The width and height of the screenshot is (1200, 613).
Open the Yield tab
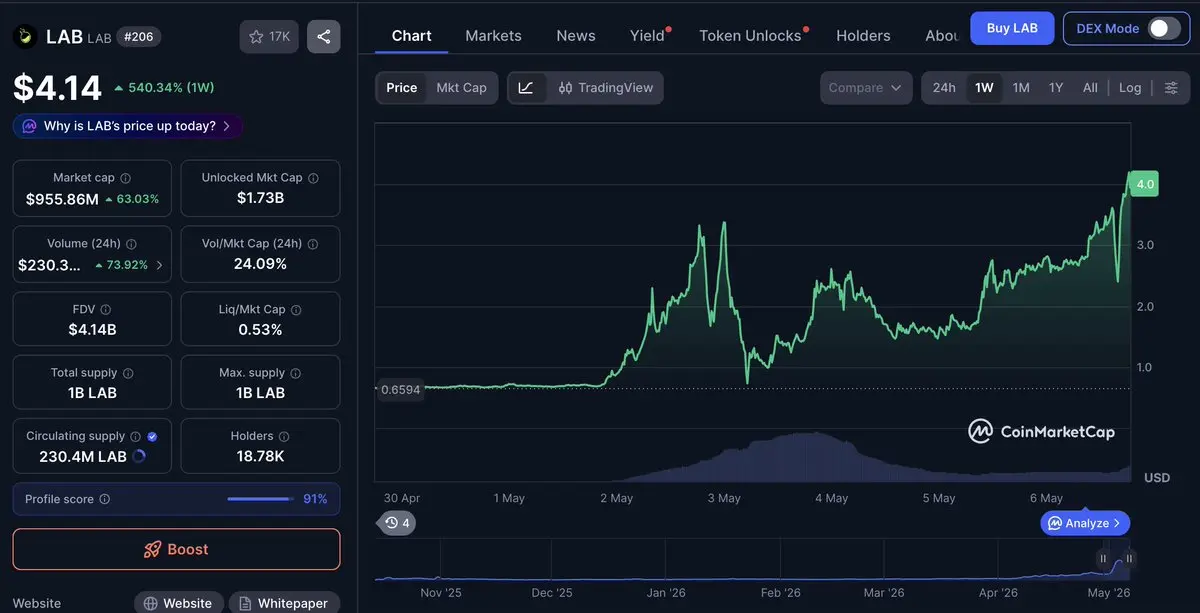(648, 36)
